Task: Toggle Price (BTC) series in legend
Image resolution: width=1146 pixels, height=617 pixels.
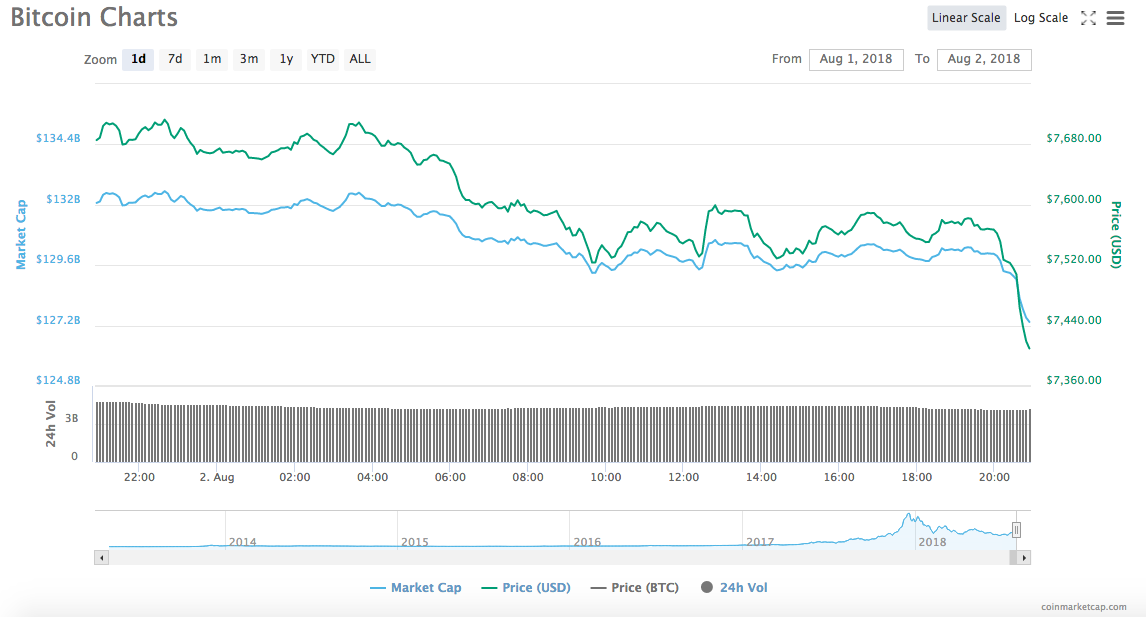Action: click(634, 588)
